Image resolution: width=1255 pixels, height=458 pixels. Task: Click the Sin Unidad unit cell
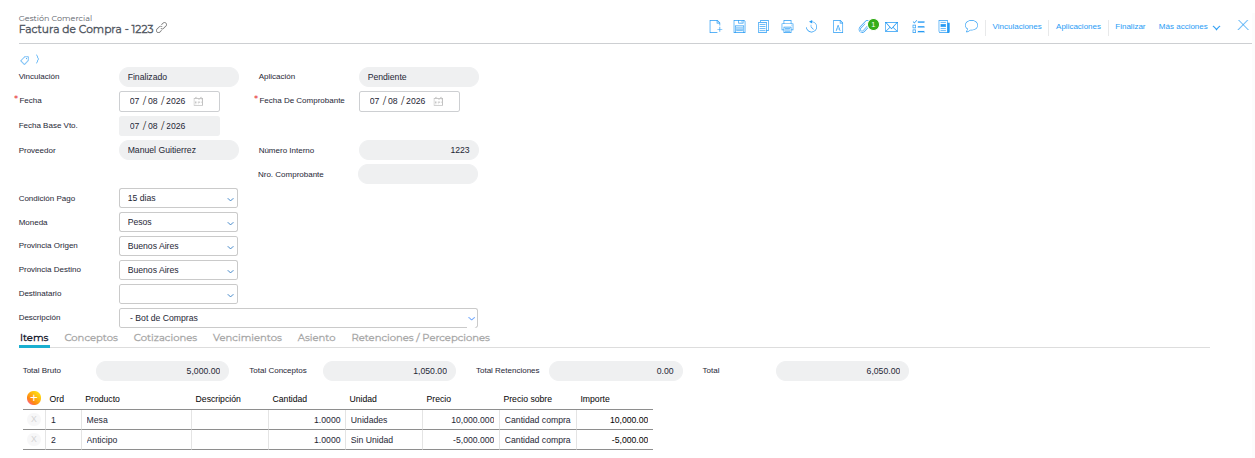pos(384,440)
